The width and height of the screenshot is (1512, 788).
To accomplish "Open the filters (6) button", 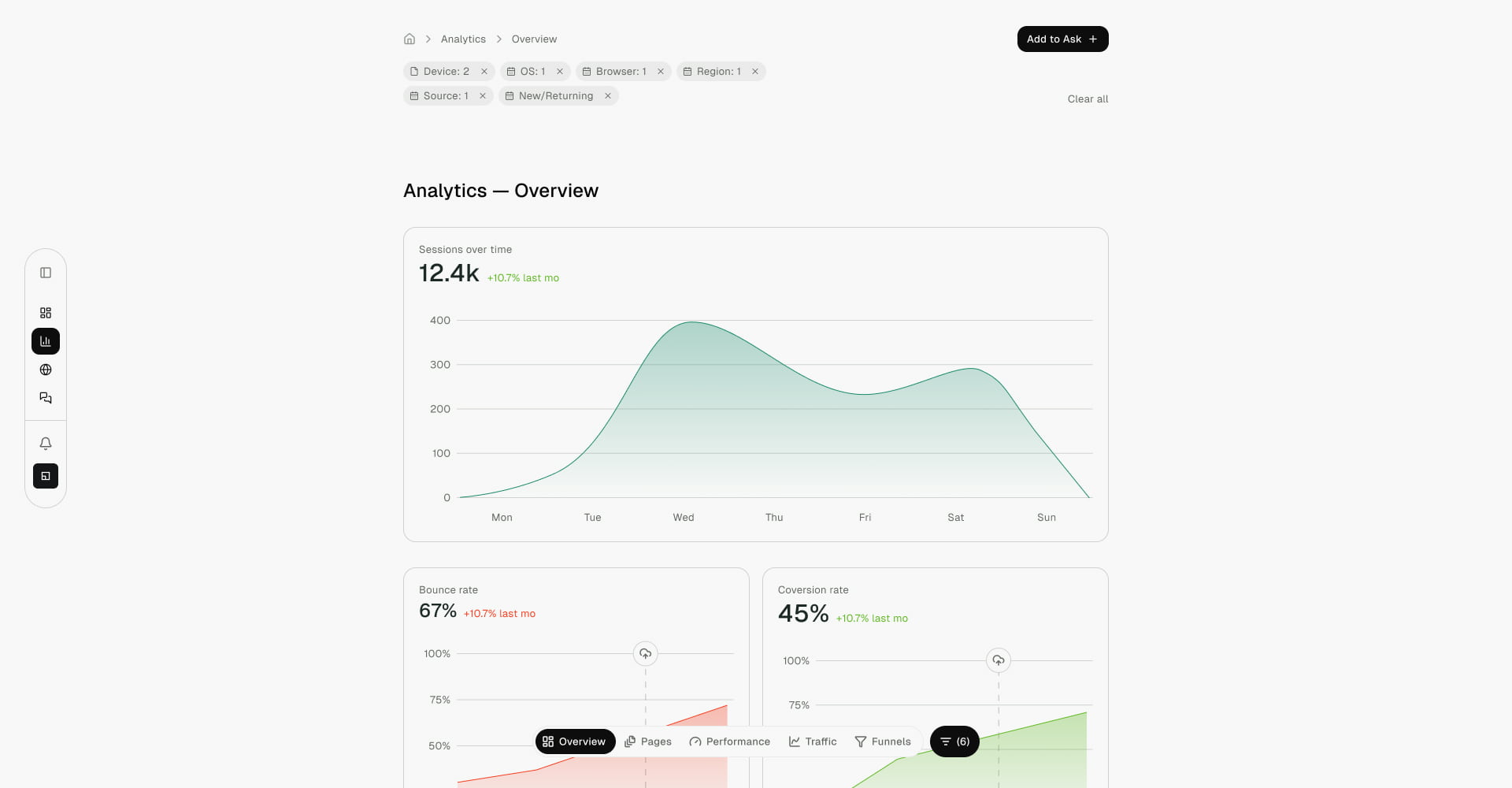I will coord(954,742).
